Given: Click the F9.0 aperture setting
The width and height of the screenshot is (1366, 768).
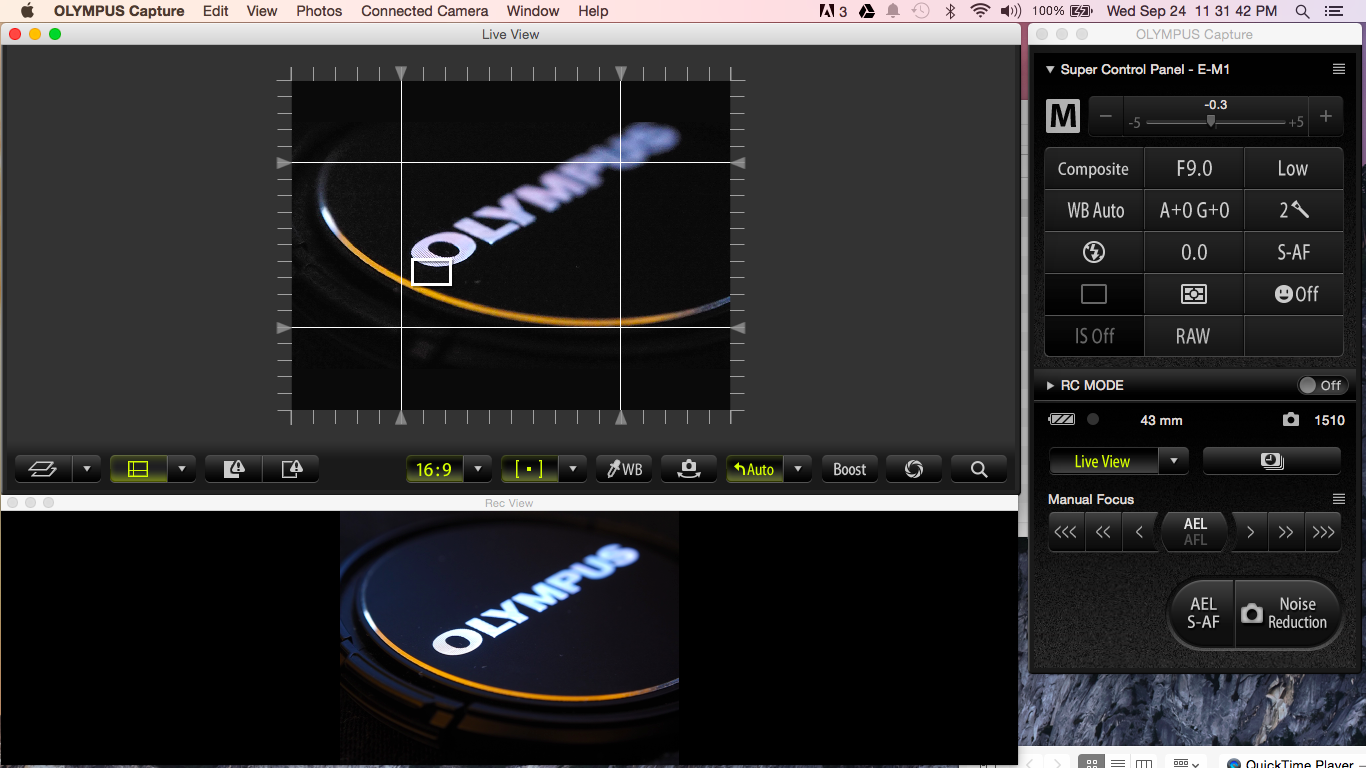Looking at the screenshot, I should (1194, 169).
